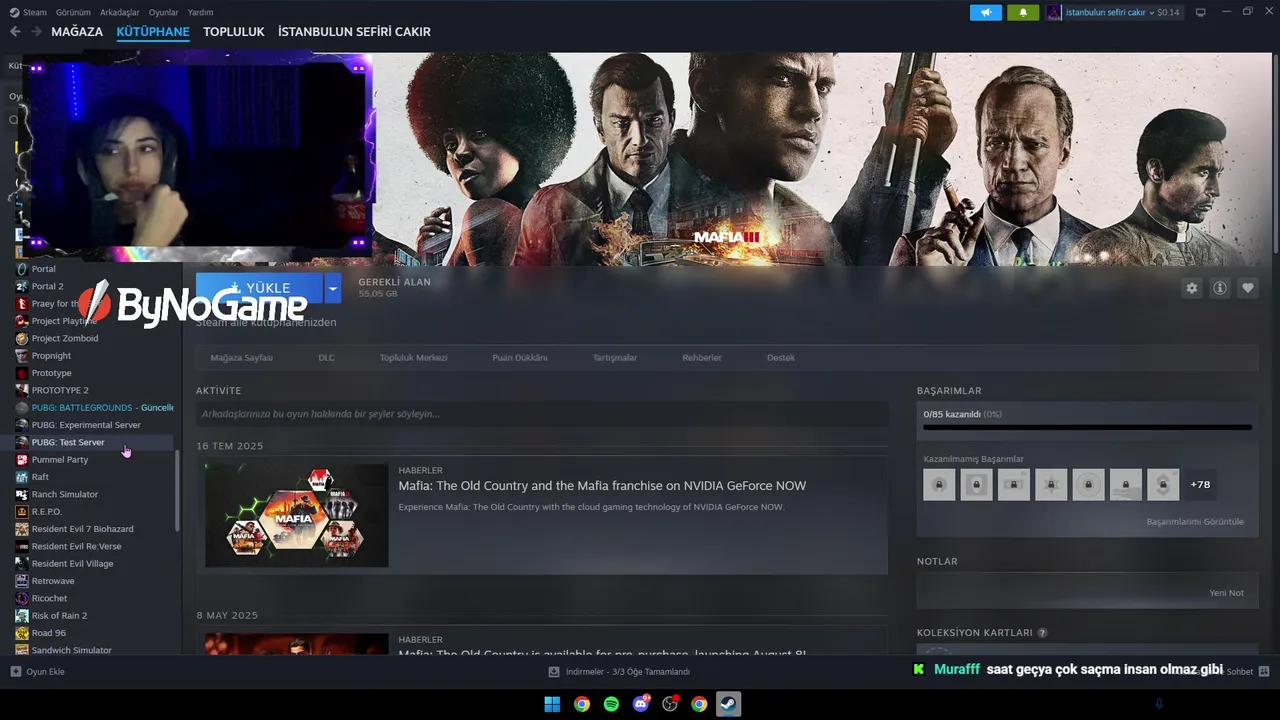Open Windows Start menu
This screenshot has height=720, width=1280.
pos(552,704)
